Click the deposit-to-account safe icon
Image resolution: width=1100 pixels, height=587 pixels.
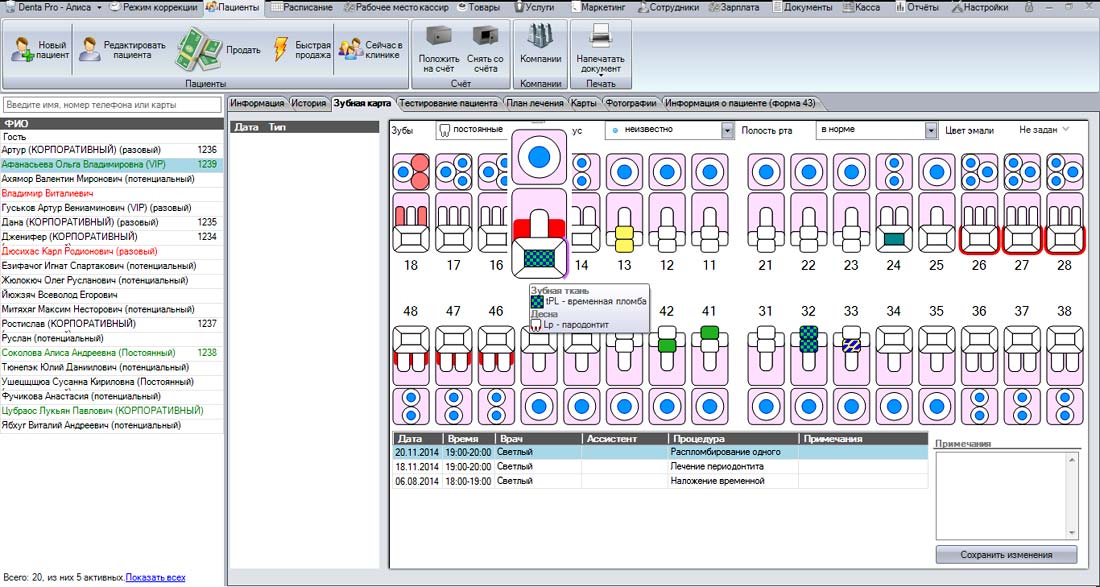click(x=439, y=36)
